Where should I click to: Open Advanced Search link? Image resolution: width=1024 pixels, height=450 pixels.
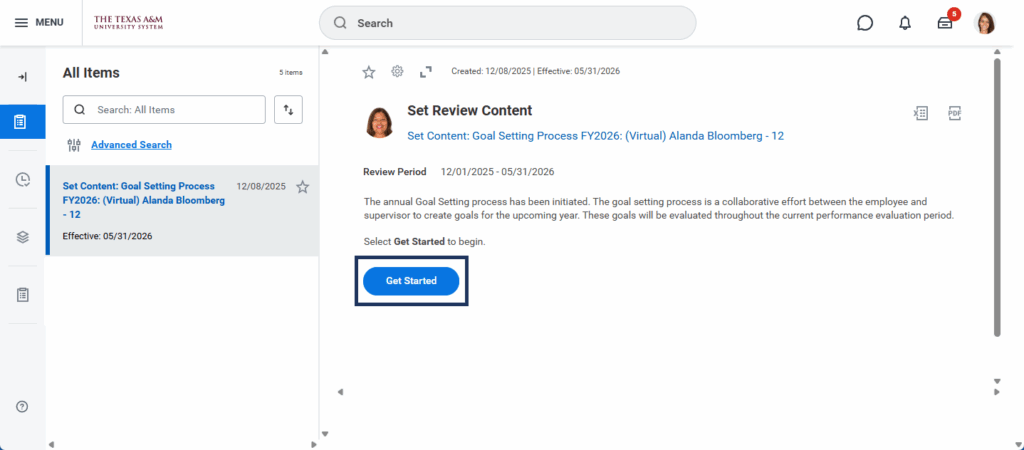pyautogui.click(x=131, y=145)
